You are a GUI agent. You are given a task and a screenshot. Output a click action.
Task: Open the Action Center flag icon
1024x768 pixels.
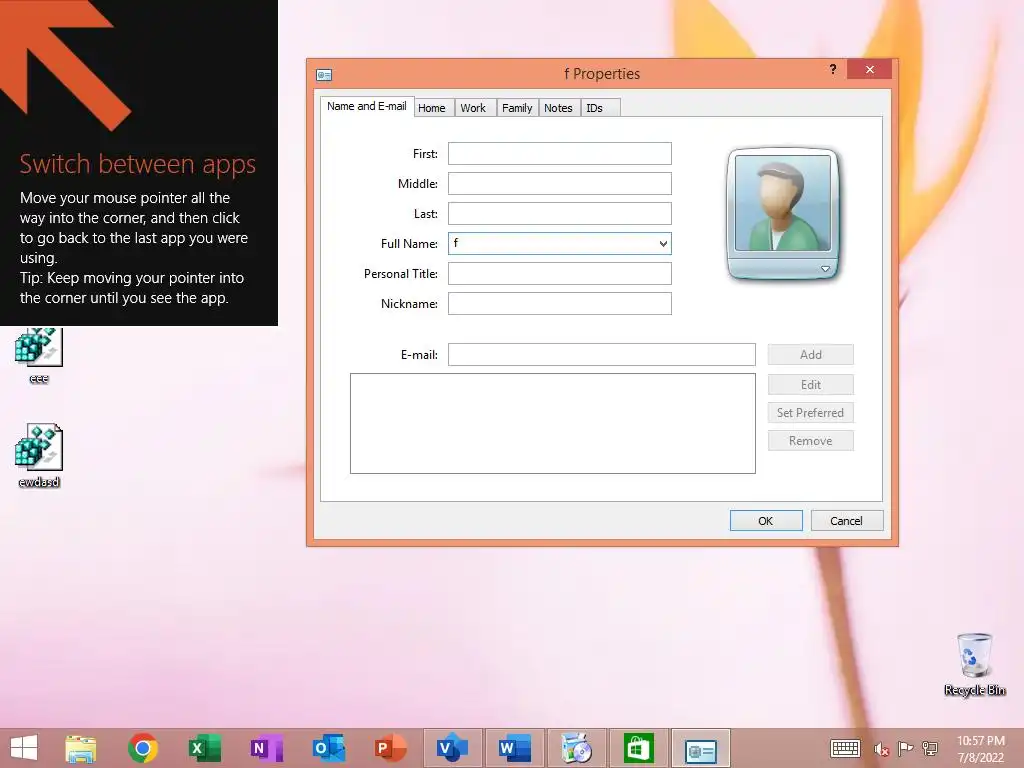(x=905, y=748)
